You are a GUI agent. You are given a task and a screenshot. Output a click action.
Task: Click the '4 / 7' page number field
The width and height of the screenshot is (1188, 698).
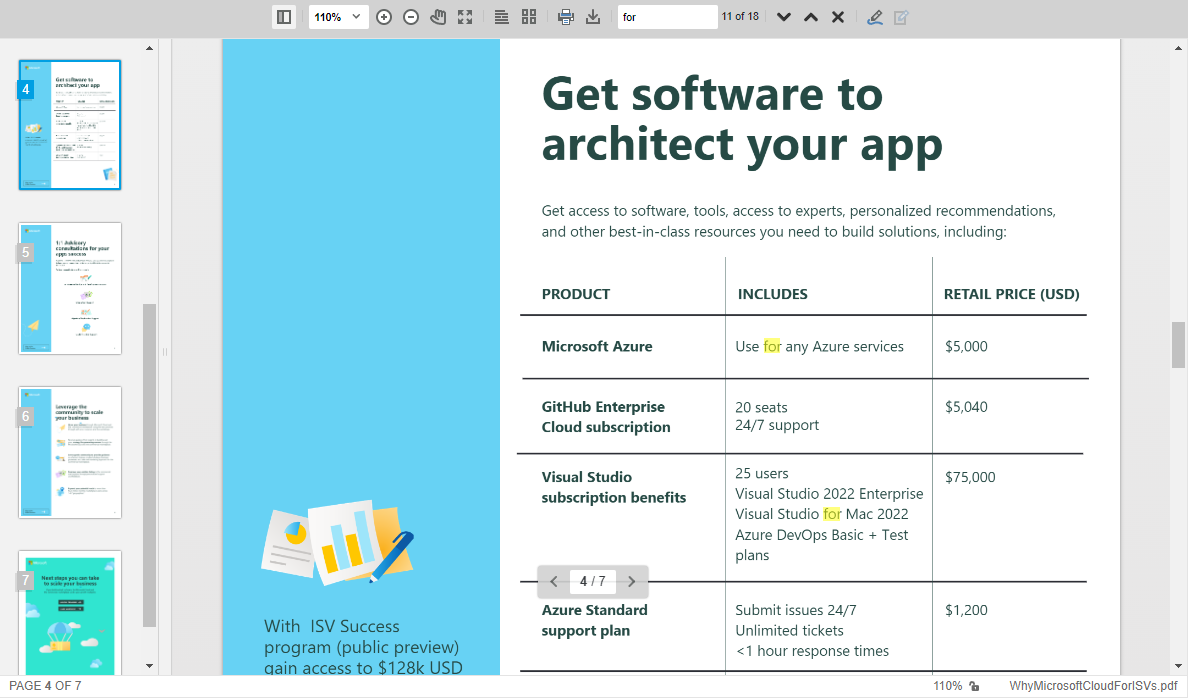pyautogui.click(x=592, y=581)
